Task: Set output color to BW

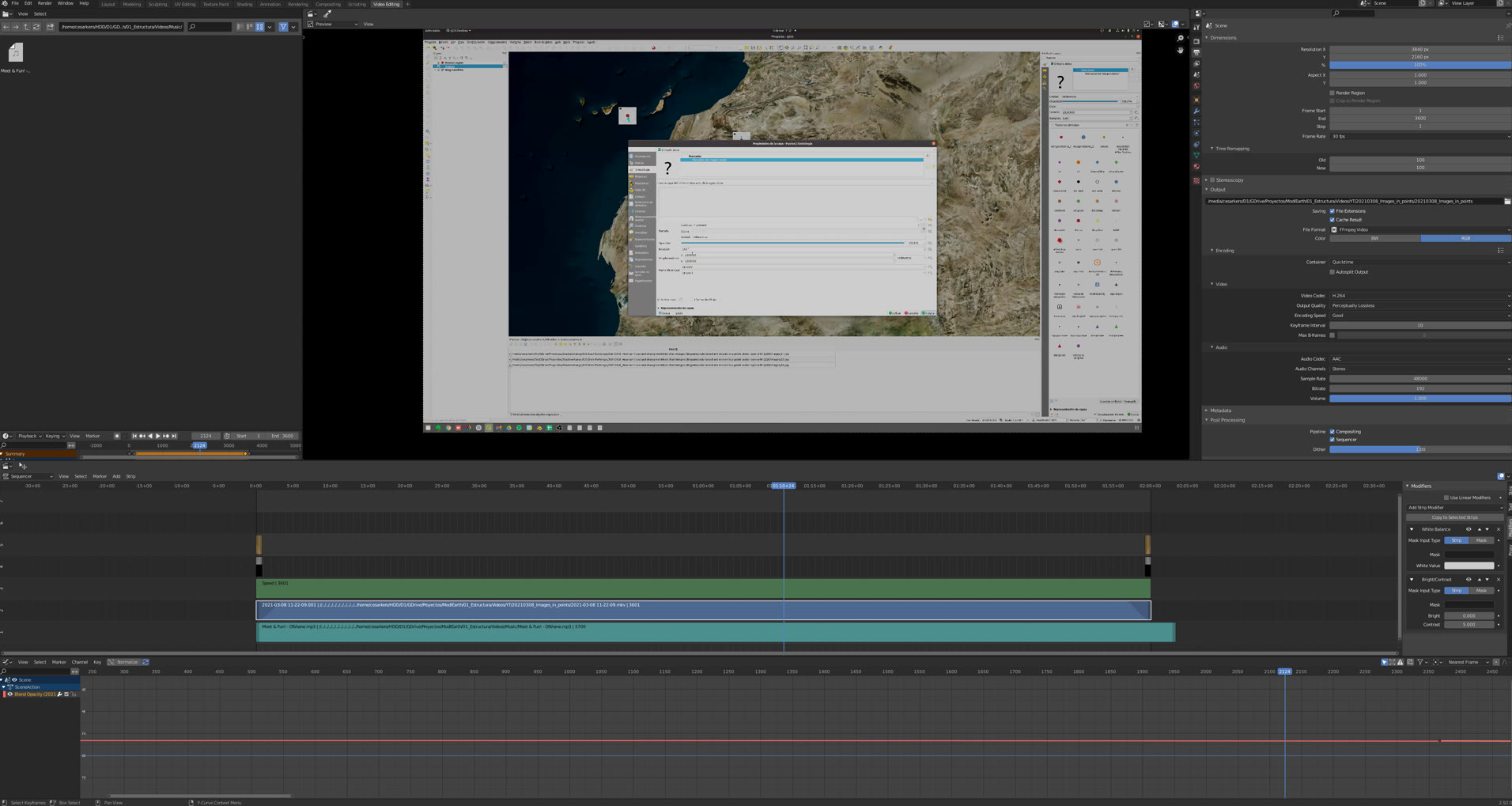Action: [1374, 238]
